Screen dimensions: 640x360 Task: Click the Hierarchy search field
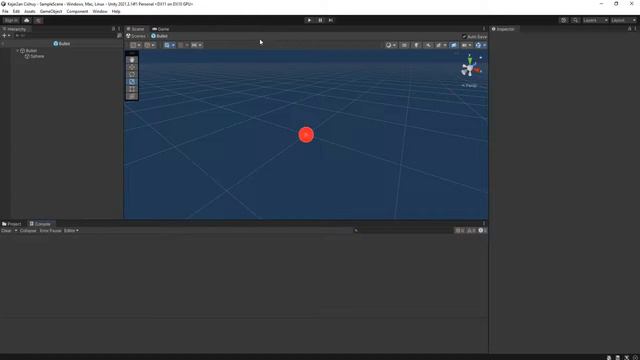[x=65, y=36]
